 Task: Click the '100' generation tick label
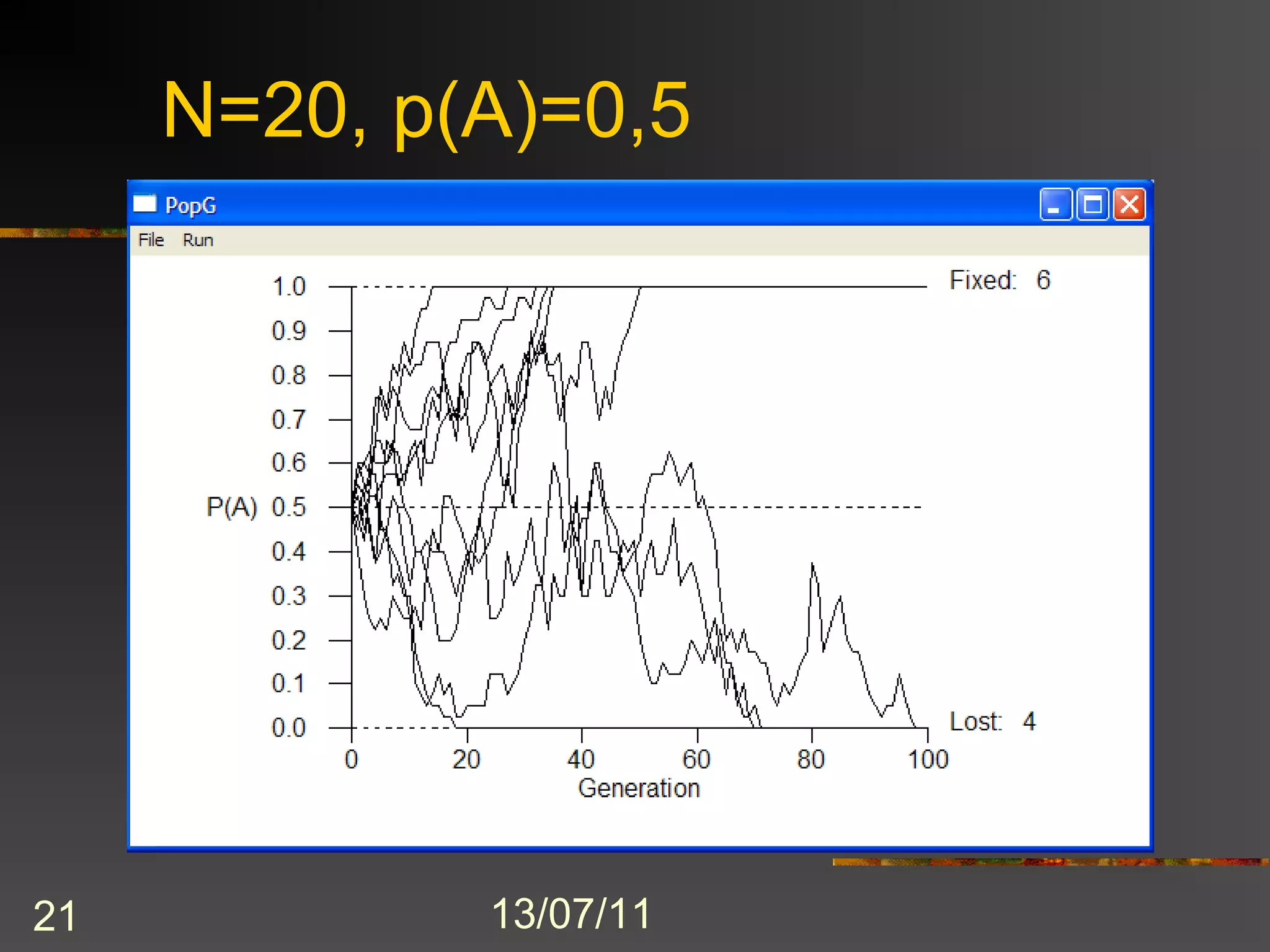pos(928,759)
